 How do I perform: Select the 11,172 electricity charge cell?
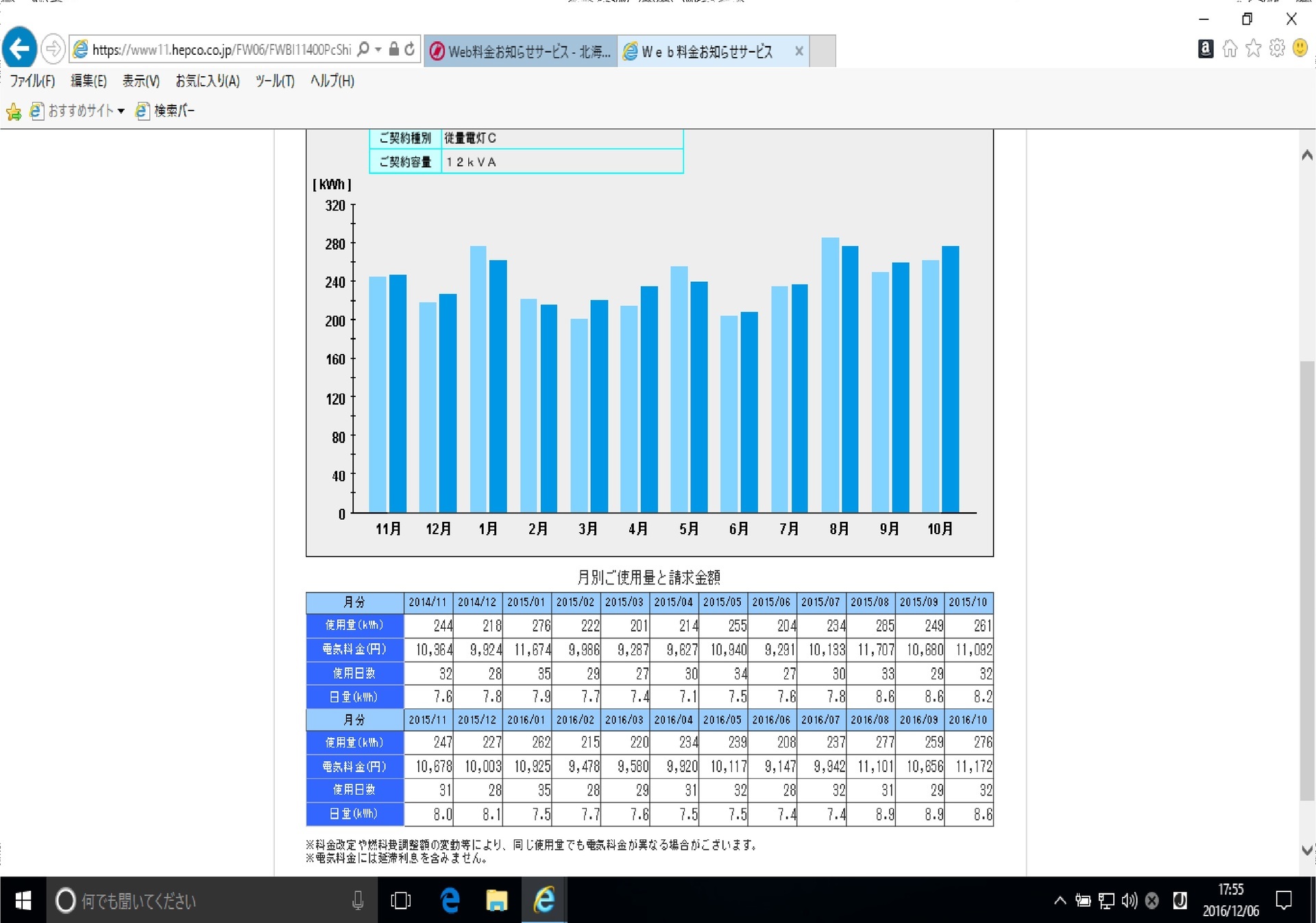pyautogui.click(x=968, y=766)
